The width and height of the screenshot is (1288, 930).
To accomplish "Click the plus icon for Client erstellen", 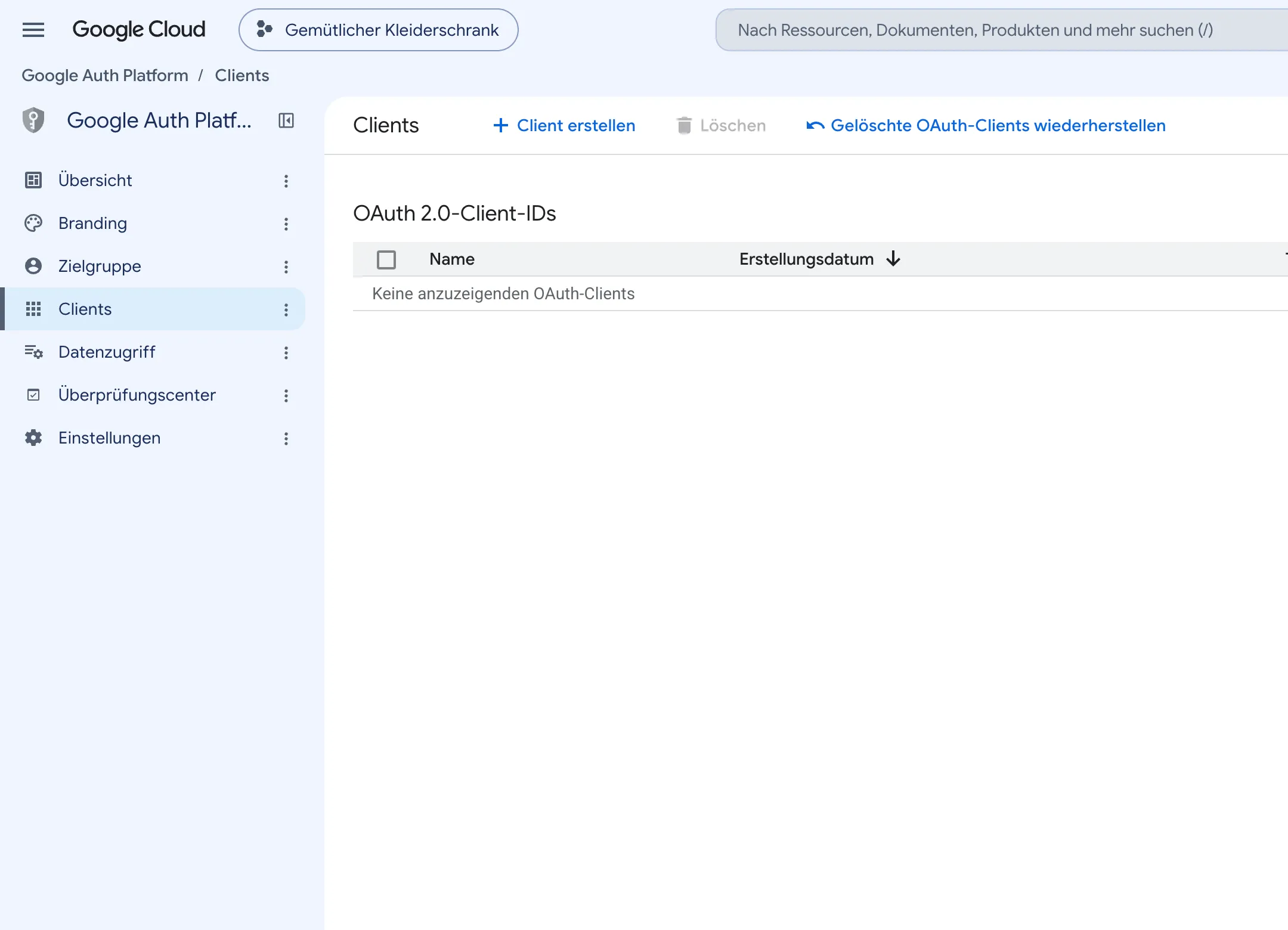I will pyautogui.click(x=501, y=125).
